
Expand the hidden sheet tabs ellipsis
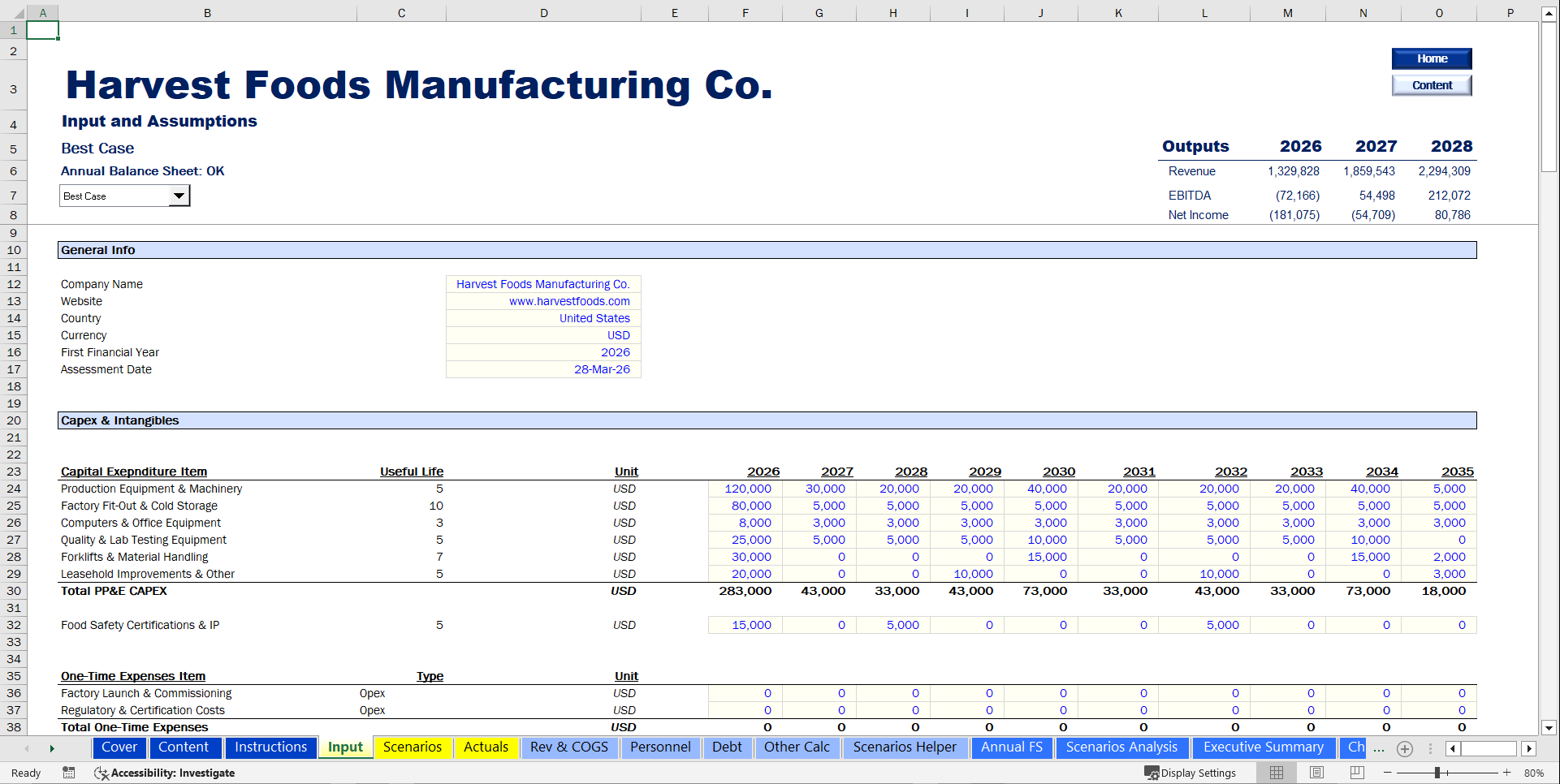[1378, 748]
